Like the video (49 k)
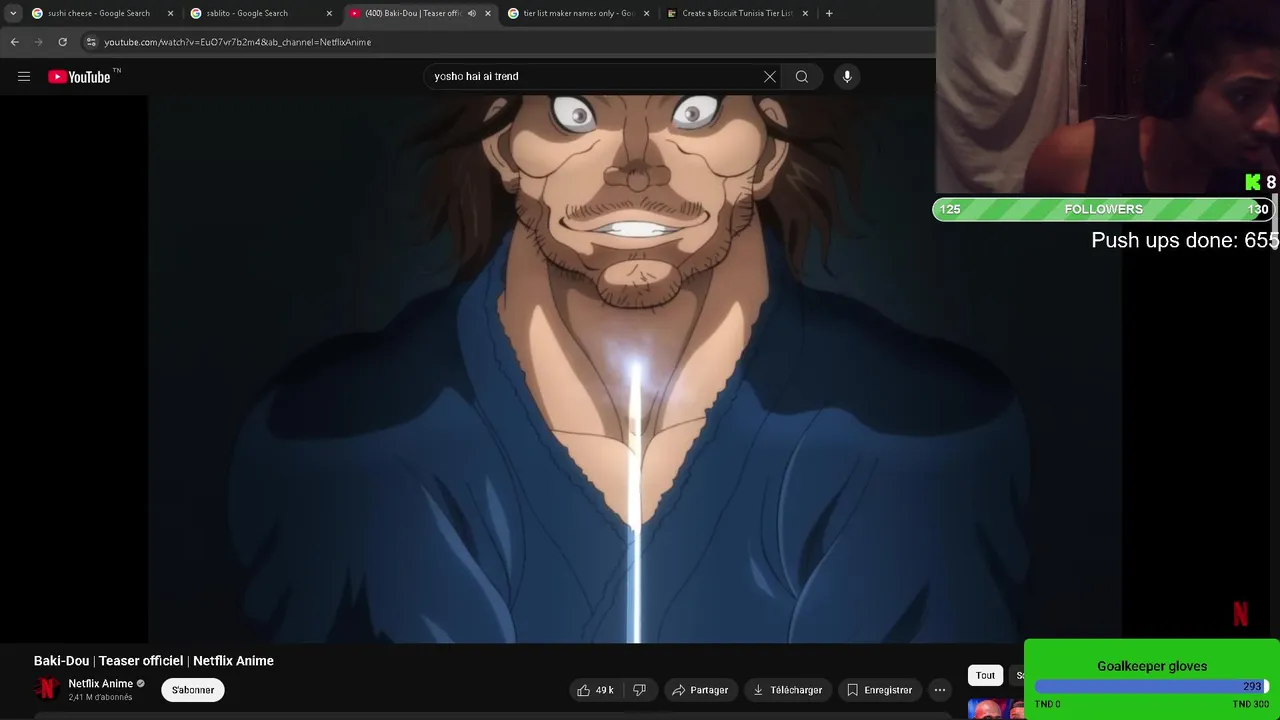 tap(594, 690)
